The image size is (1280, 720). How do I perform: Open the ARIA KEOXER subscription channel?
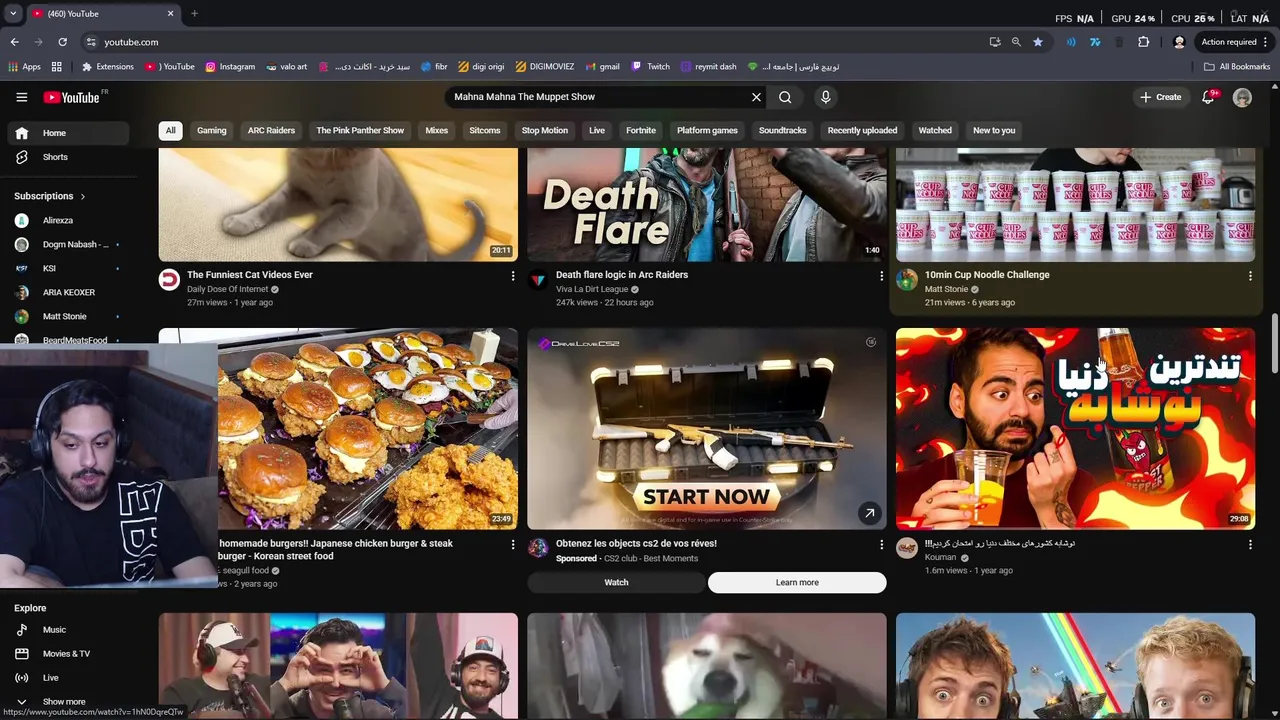(x=68, y=292)
